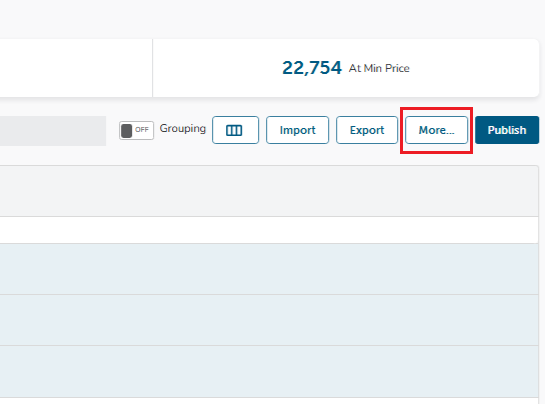Click the empty left section of stats card
Image resolution: width=545 pixels, height=404 pixels.
point(76,68)
